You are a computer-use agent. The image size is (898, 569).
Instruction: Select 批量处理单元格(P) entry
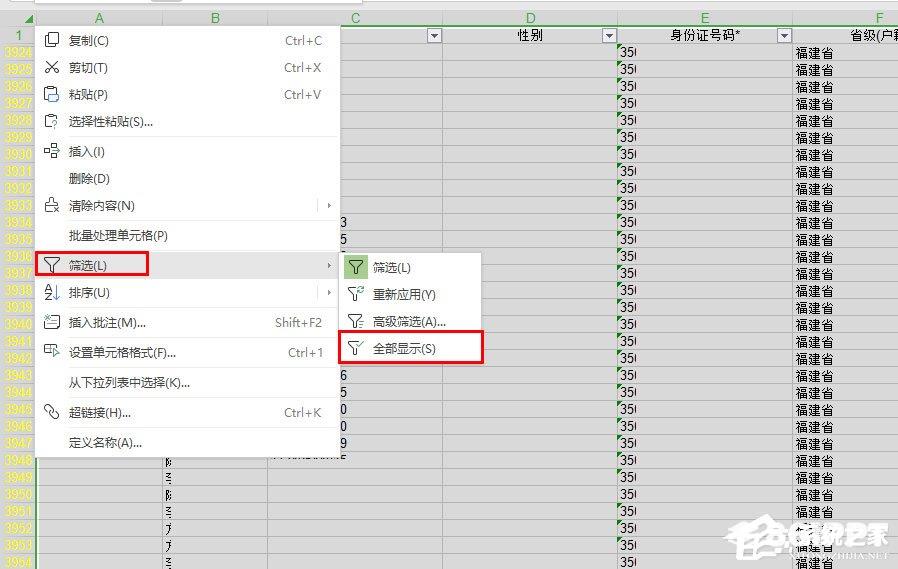(x=187, y=235)
